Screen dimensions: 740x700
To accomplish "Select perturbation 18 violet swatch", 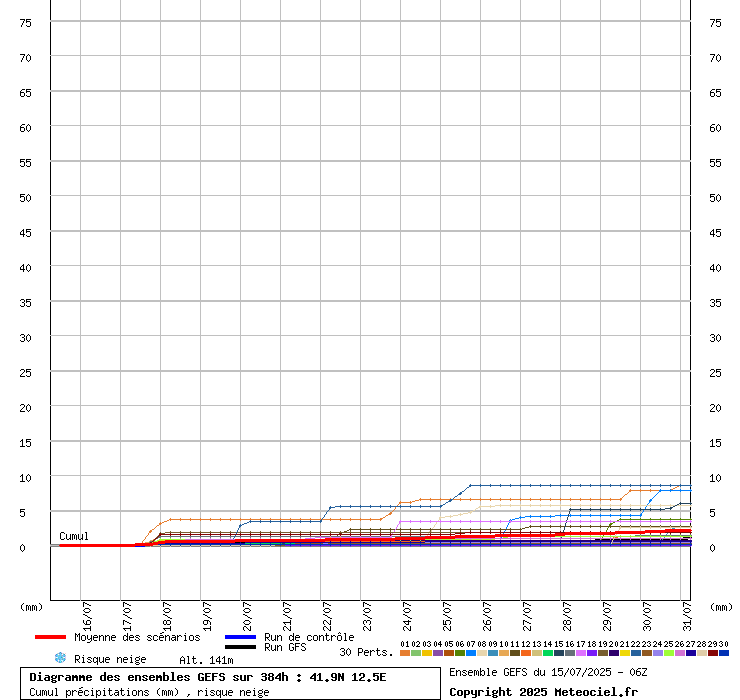I will point(592,653).
